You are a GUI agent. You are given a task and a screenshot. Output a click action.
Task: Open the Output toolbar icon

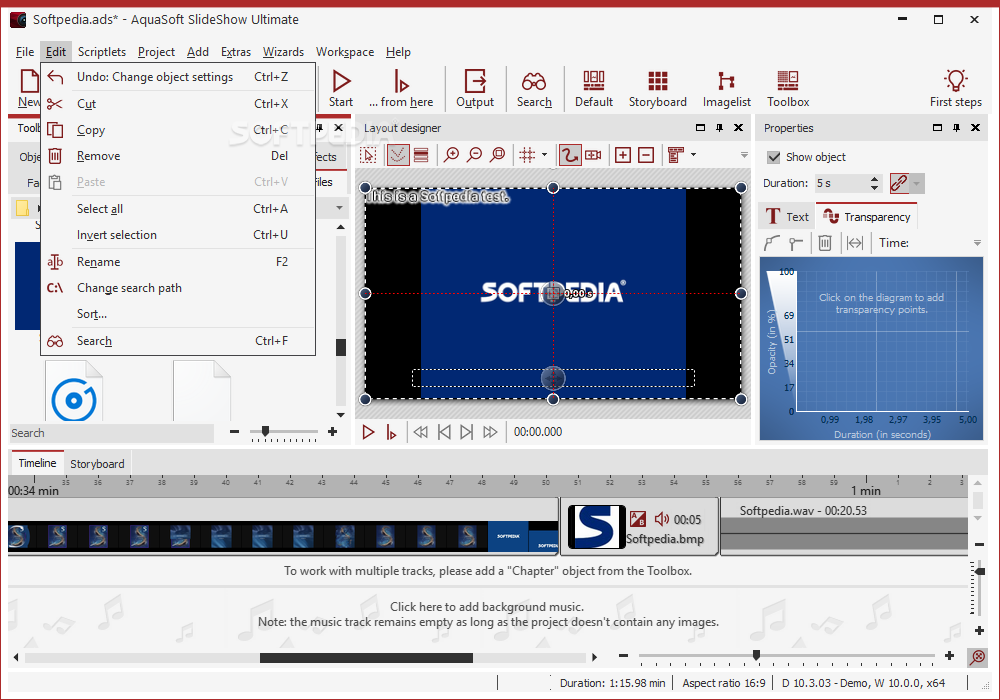[x=475, y=82]
